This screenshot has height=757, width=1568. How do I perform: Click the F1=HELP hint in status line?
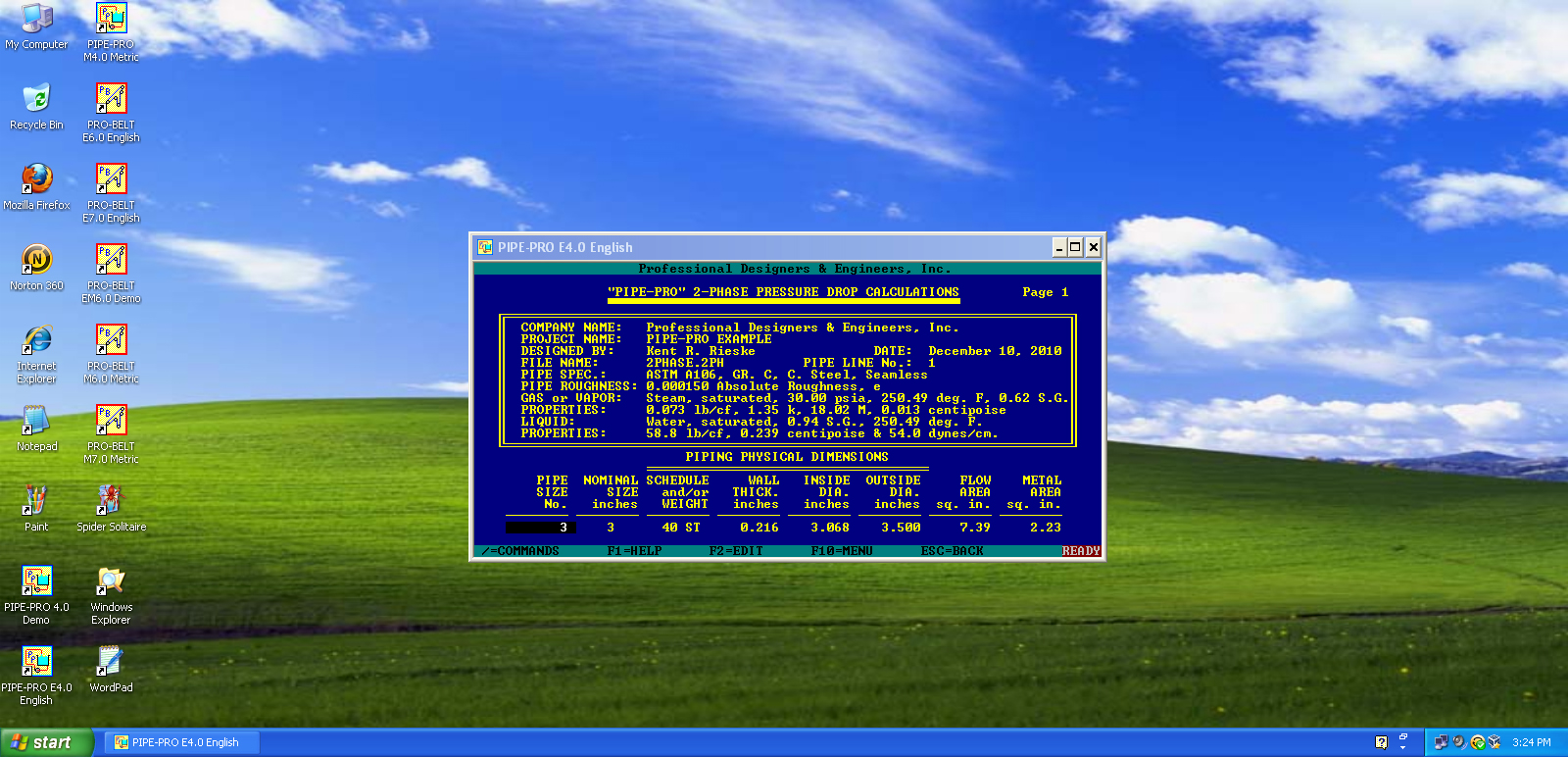click(634, 551)
